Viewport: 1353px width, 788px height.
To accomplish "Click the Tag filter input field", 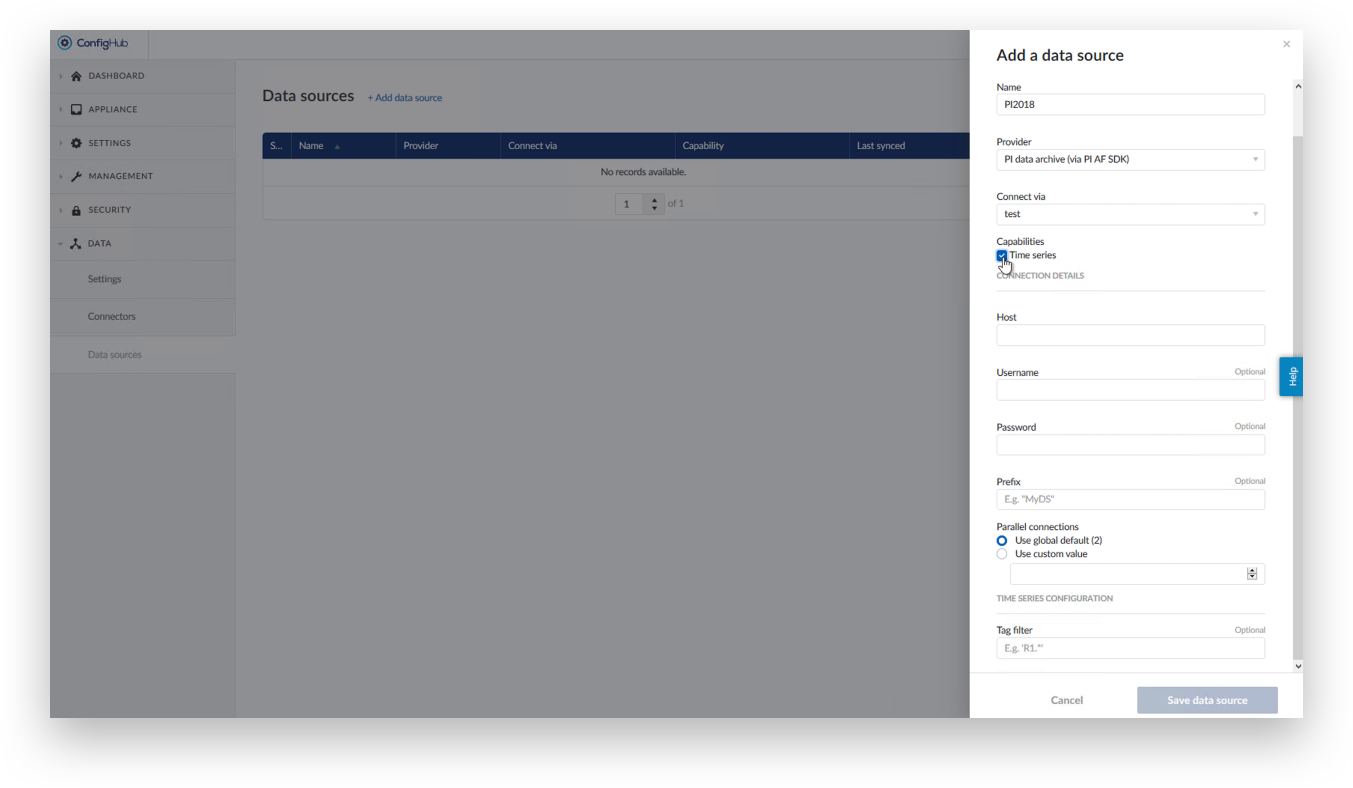I will pos(1130,649).
